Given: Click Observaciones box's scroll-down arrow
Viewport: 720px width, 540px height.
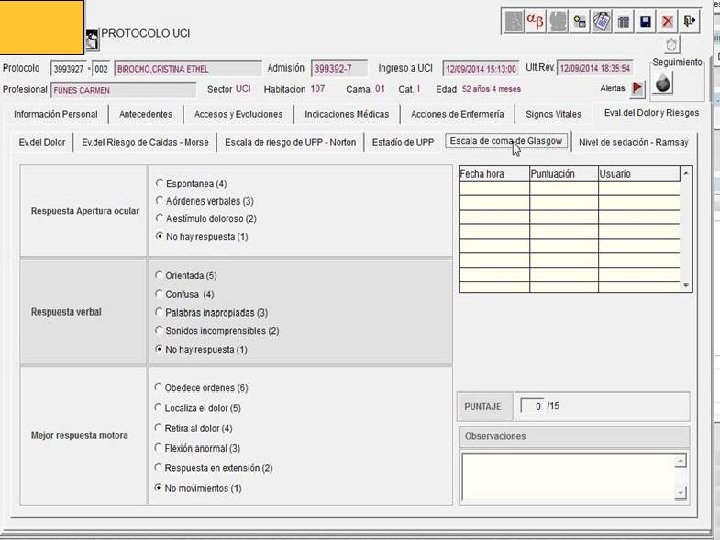Looking at the screenshot, I should tap(681, 494).
